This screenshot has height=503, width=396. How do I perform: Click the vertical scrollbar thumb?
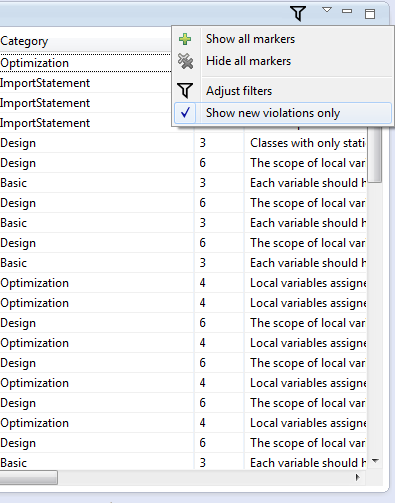pos(375,154)
